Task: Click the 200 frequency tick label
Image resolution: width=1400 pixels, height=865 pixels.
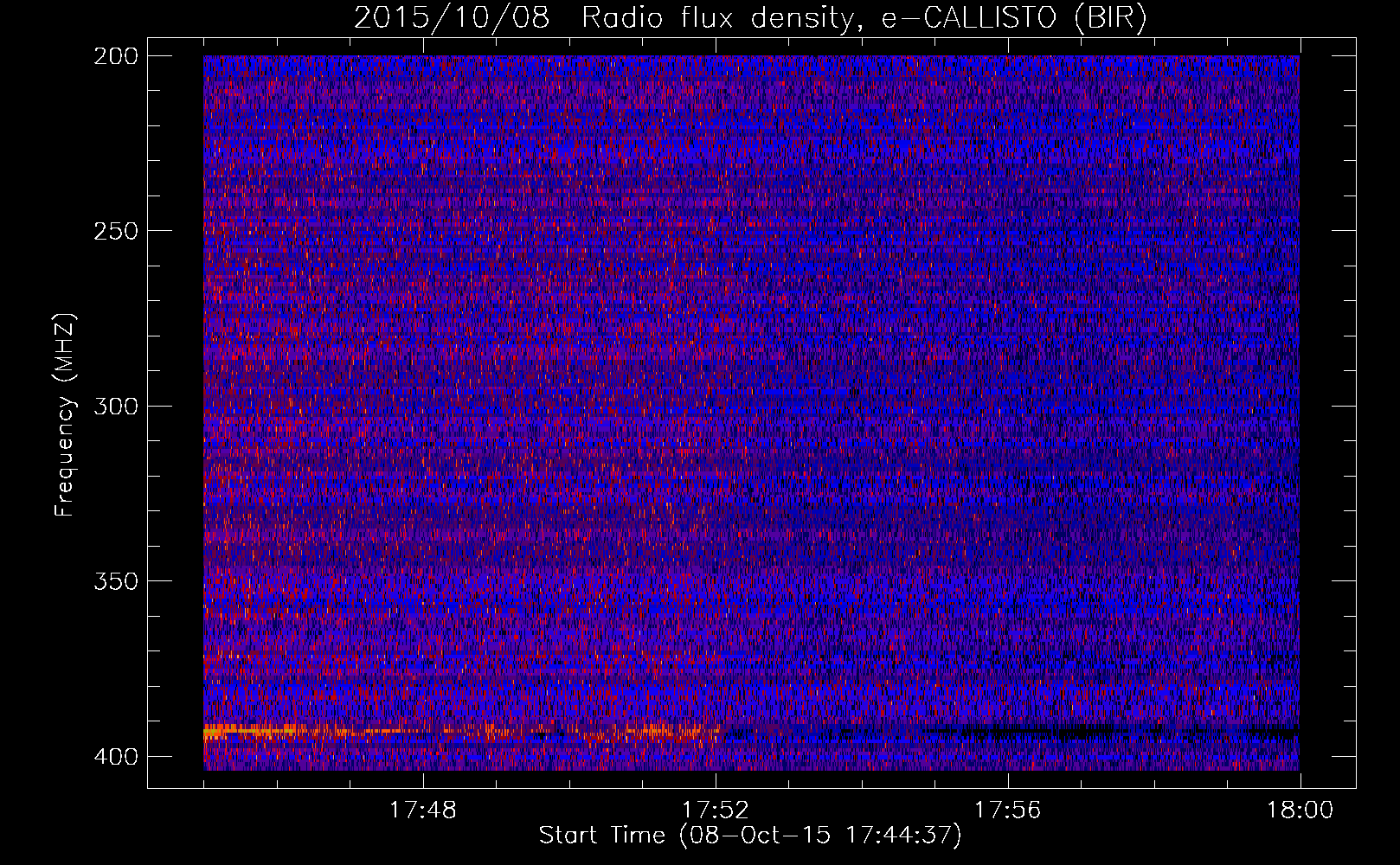Action: pos(115,56)
